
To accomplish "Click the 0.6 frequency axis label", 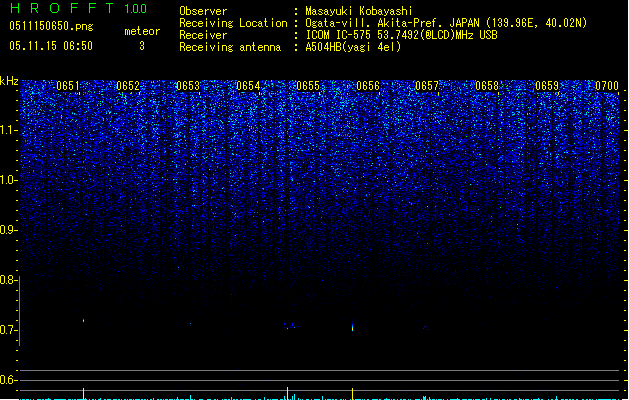I will (x=8, y=380).
